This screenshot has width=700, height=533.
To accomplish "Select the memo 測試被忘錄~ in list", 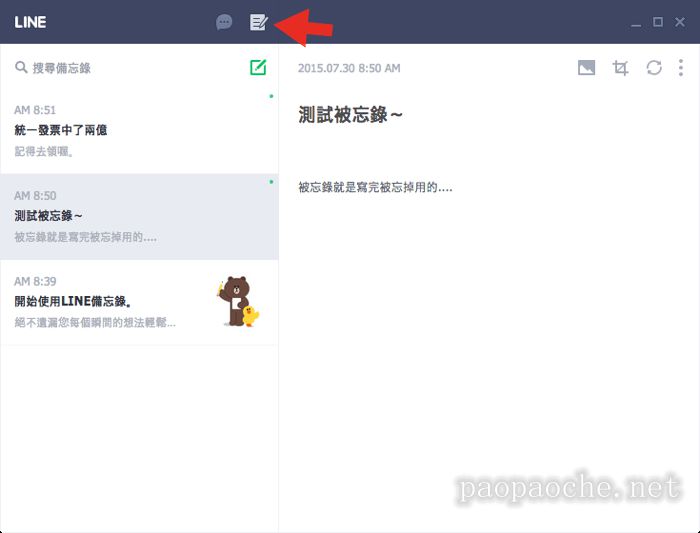I will tap(139, 217).
